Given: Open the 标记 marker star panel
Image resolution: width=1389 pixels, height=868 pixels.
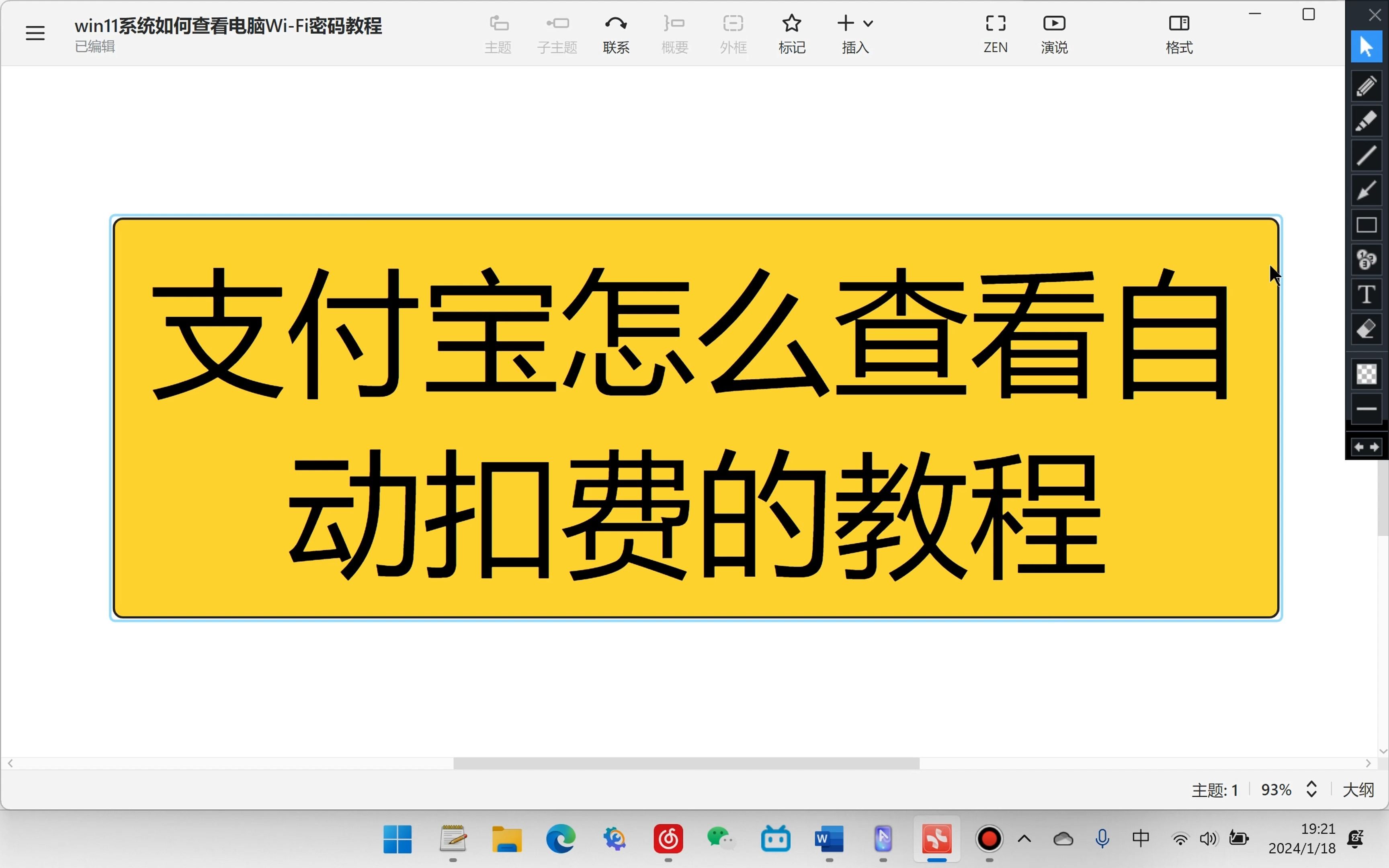Looking at the screenshot, I should [791, 35].
